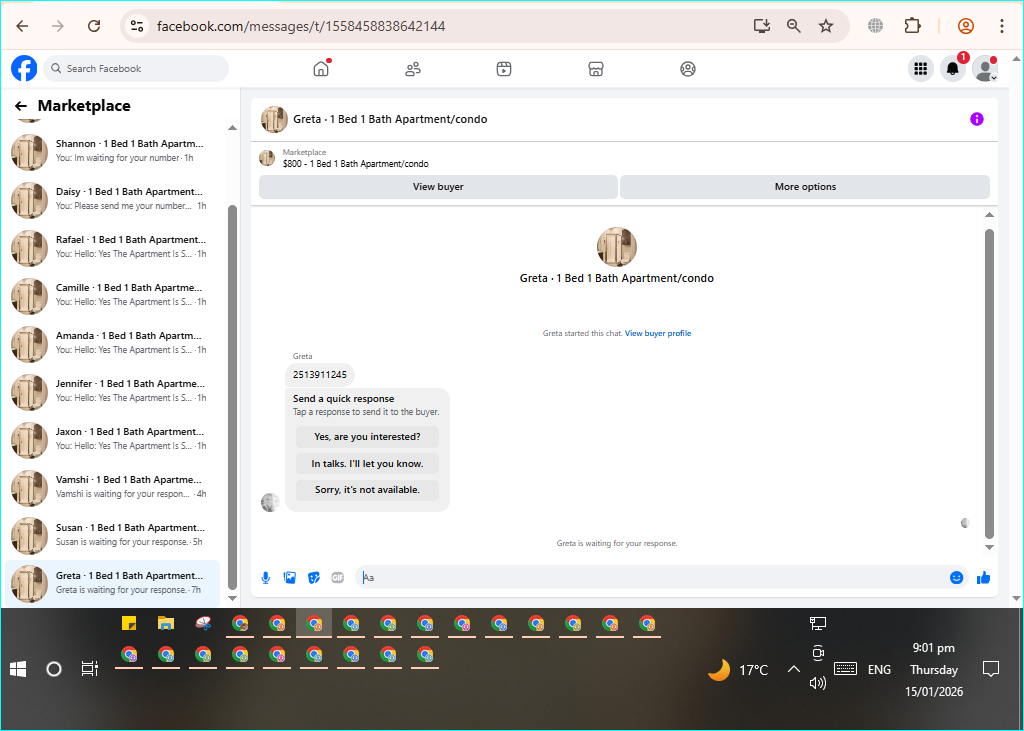Click the sticker picker icon

point(314,577)
